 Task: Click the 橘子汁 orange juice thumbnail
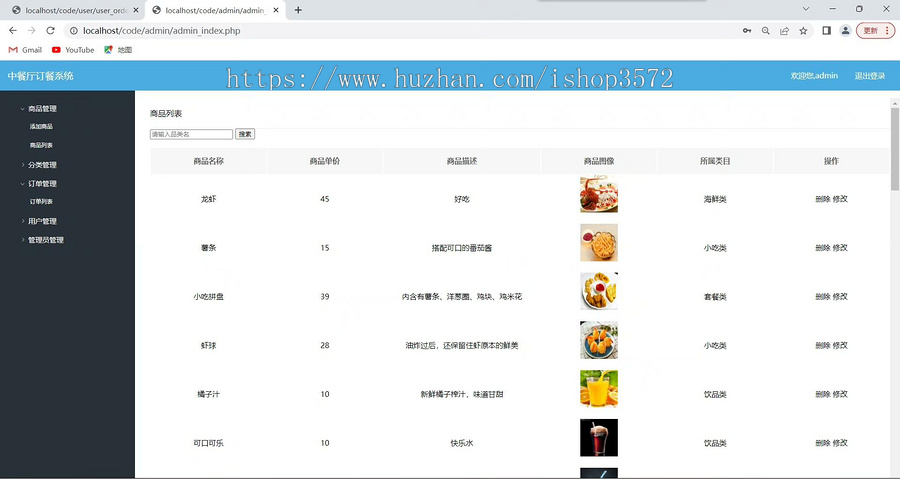coord(599,389)
